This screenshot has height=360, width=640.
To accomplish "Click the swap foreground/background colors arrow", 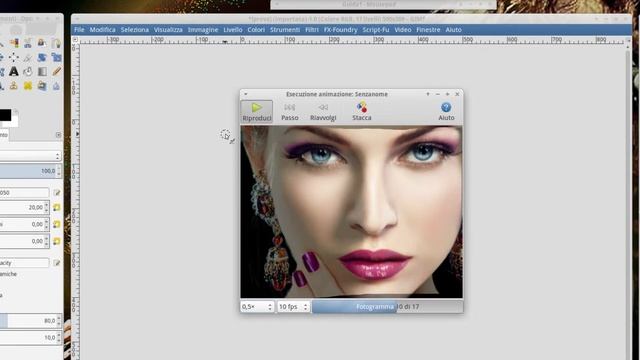I will point(16,111).
